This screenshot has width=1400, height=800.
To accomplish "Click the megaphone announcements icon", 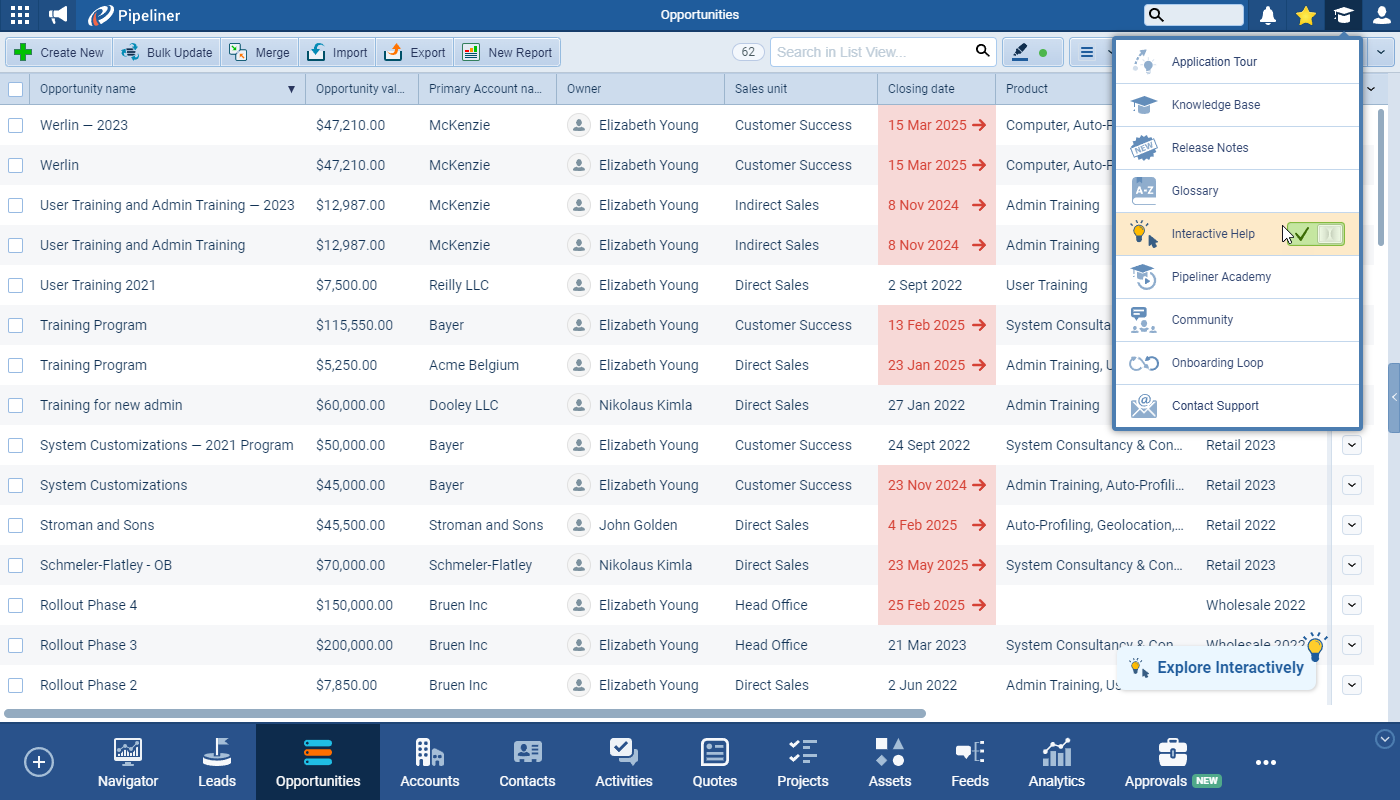I will [59, 15].
